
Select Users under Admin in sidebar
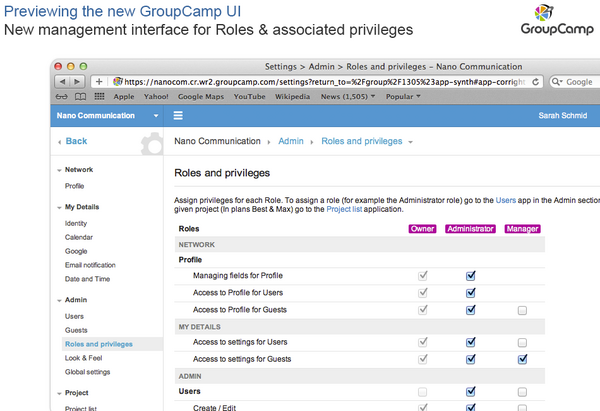[x=74, y=316]
